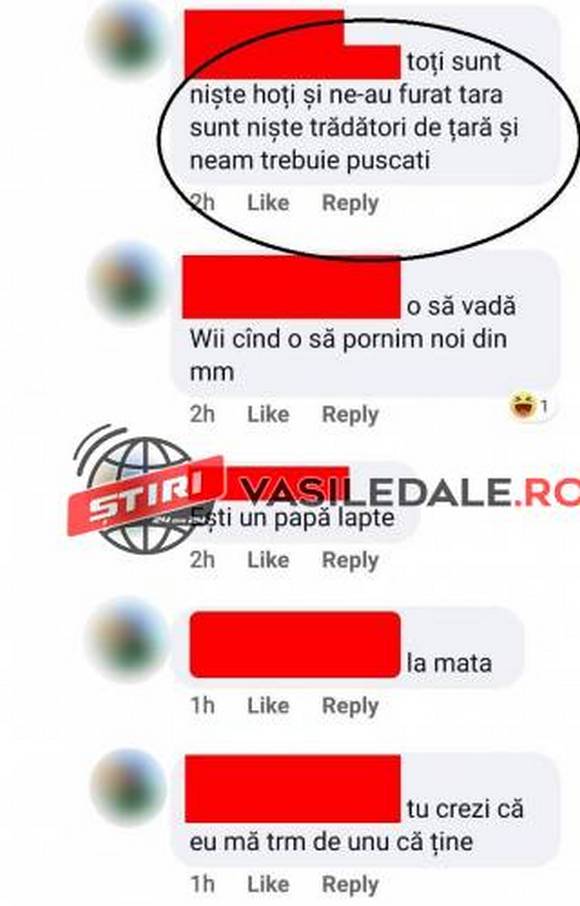Open the laughing emoji reaction count
Image resolution: width=580 pixels, height=906 pixels.
(529, 406)
